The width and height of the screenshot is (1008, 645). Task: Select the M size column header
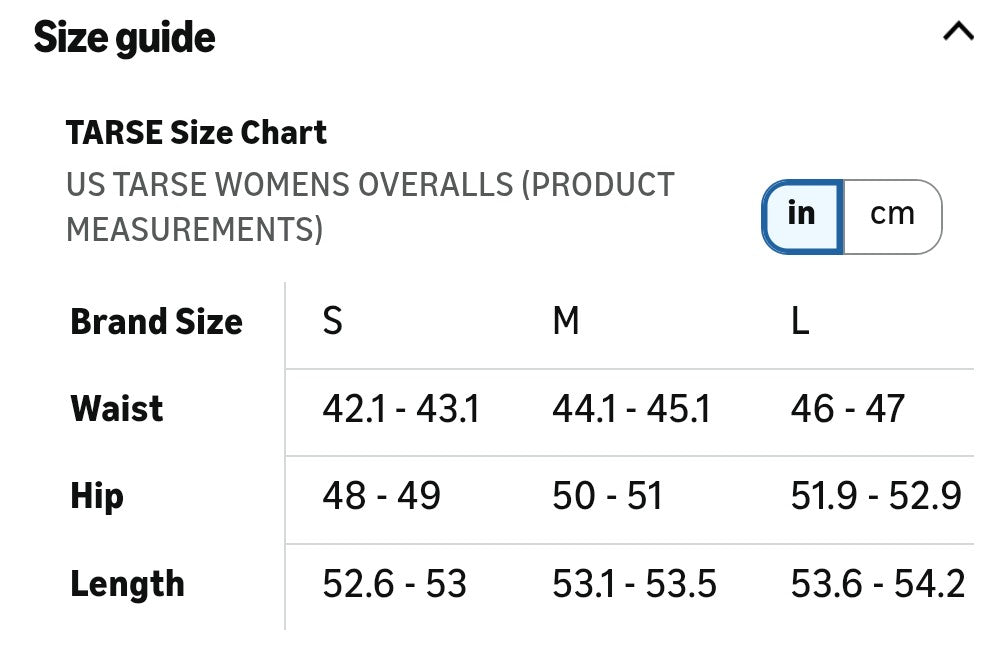pos(566,322)
